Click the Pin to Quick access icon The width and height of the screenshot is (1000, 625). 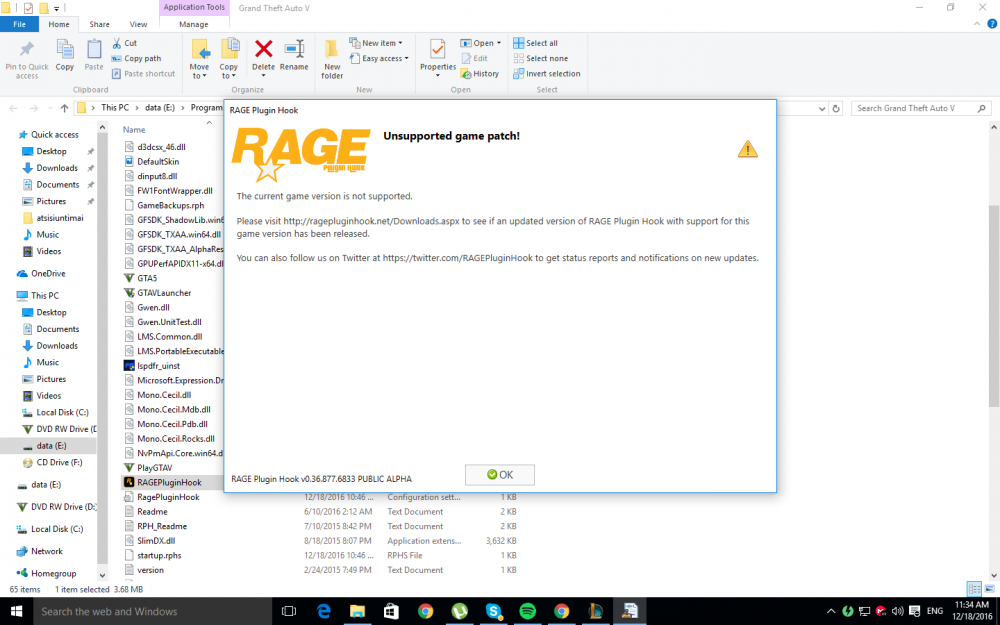pos(27,50)
